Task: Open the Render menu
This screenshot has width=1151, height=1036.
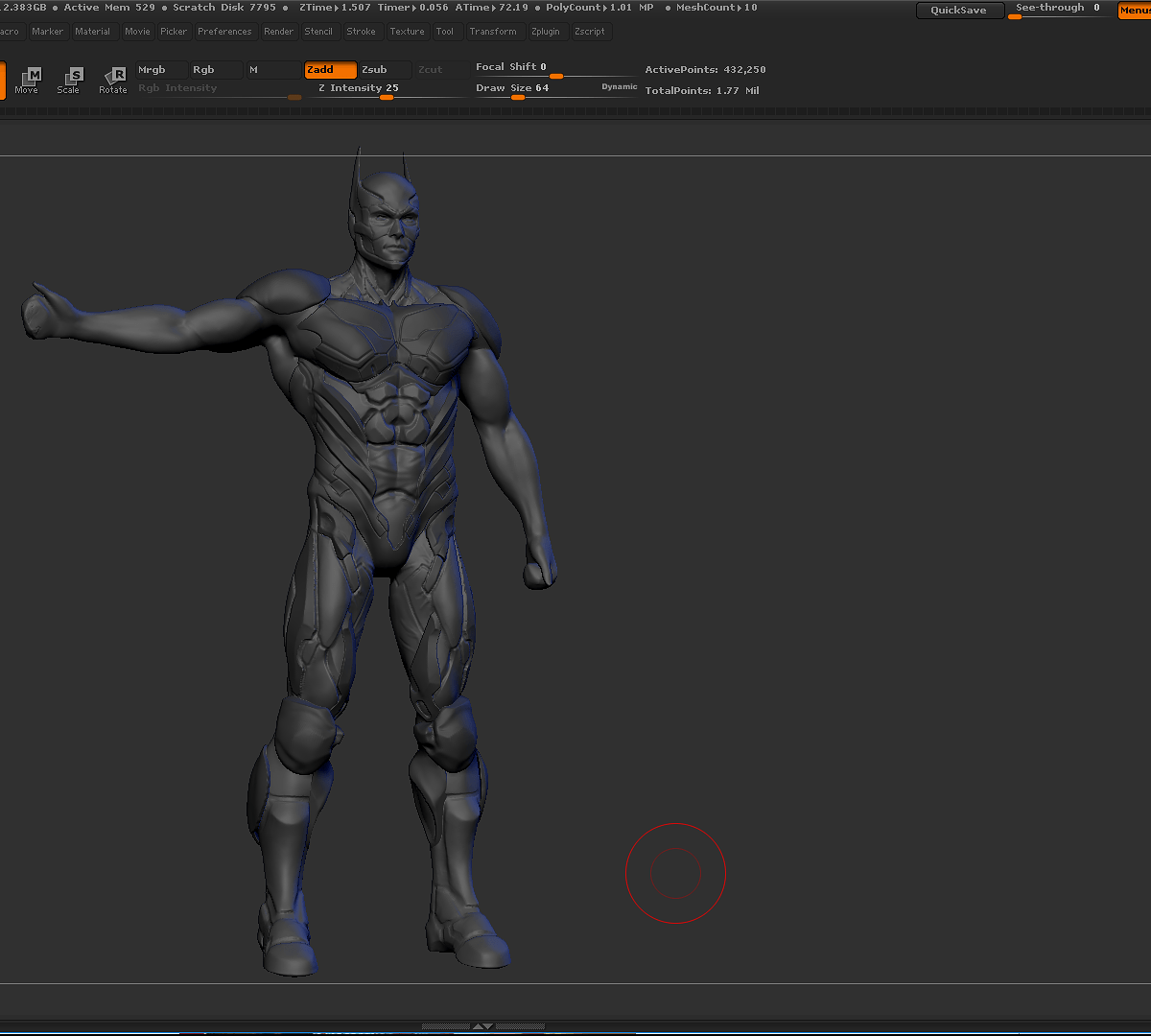Action: 279,32
